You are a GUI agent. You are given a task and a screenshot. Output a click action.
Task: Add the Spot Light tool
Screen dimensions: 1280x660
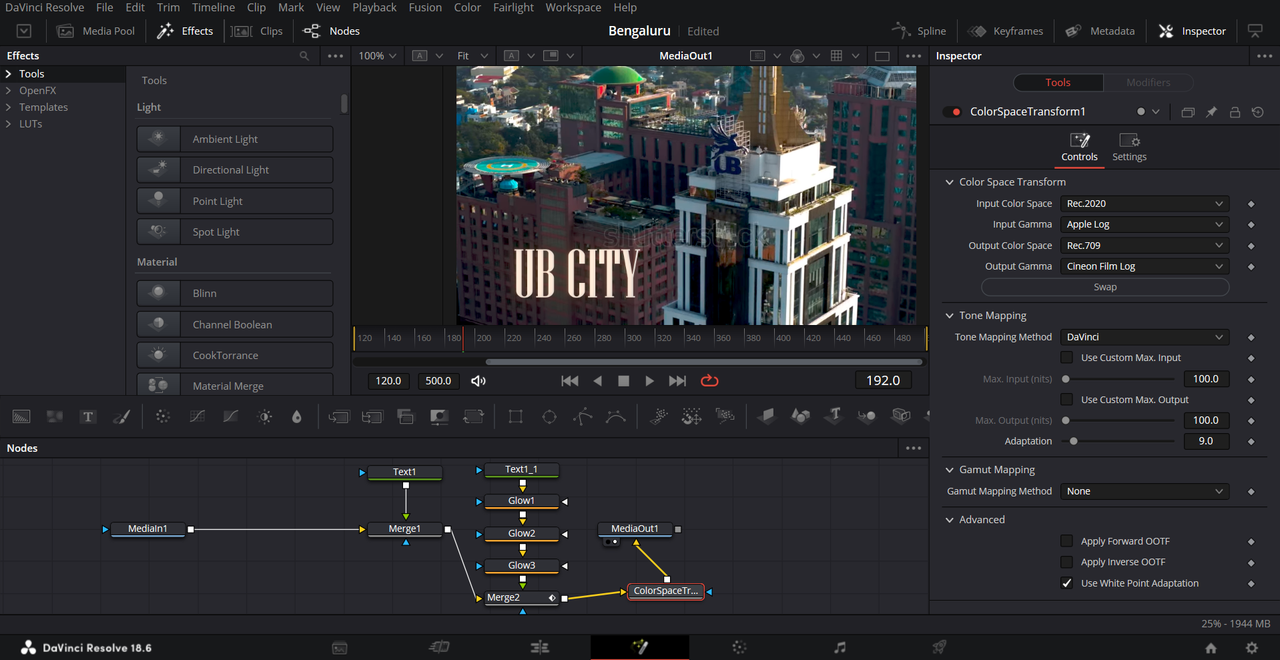coord(234,232)
